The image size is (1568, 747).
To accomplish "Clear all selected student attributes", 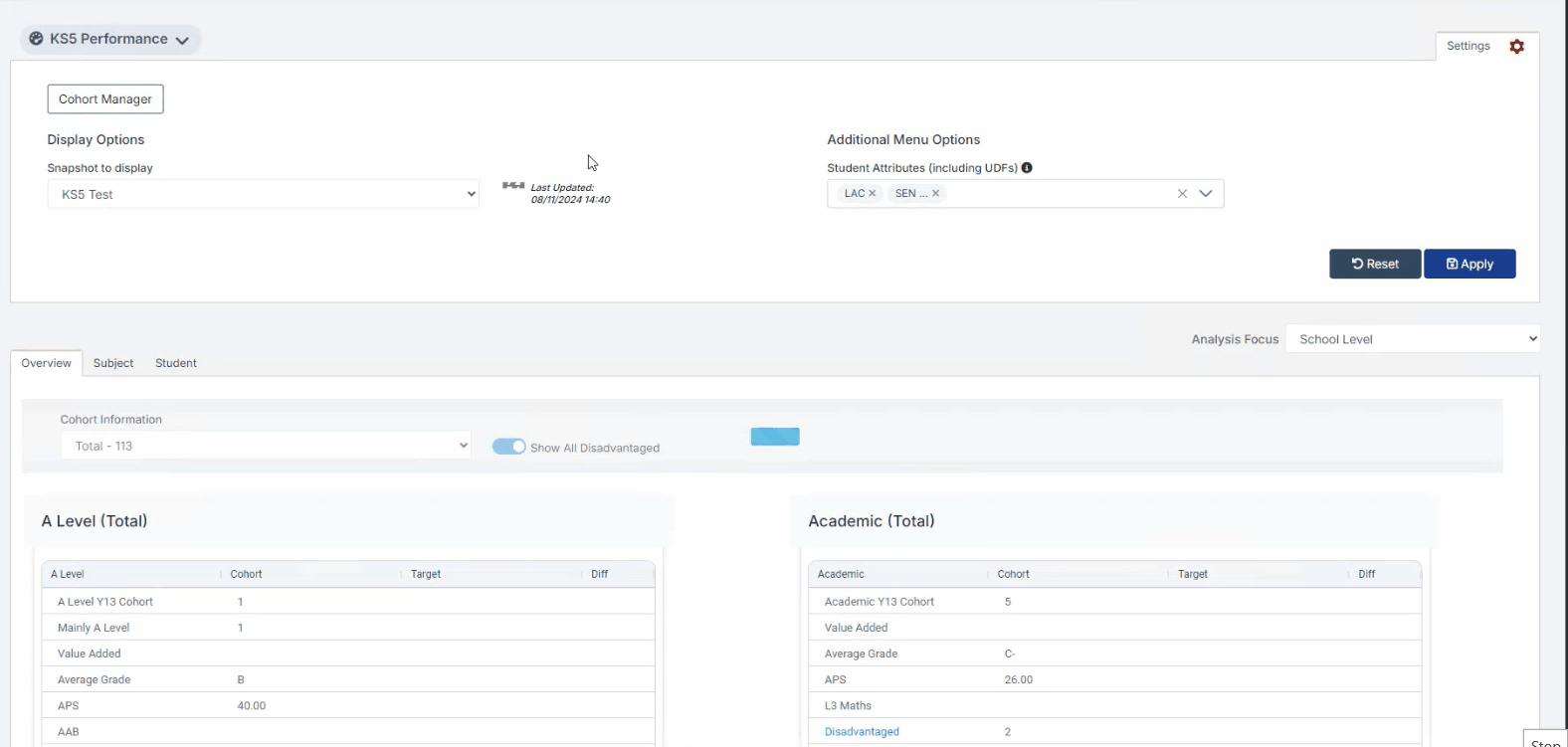I will coord(1182,194).
